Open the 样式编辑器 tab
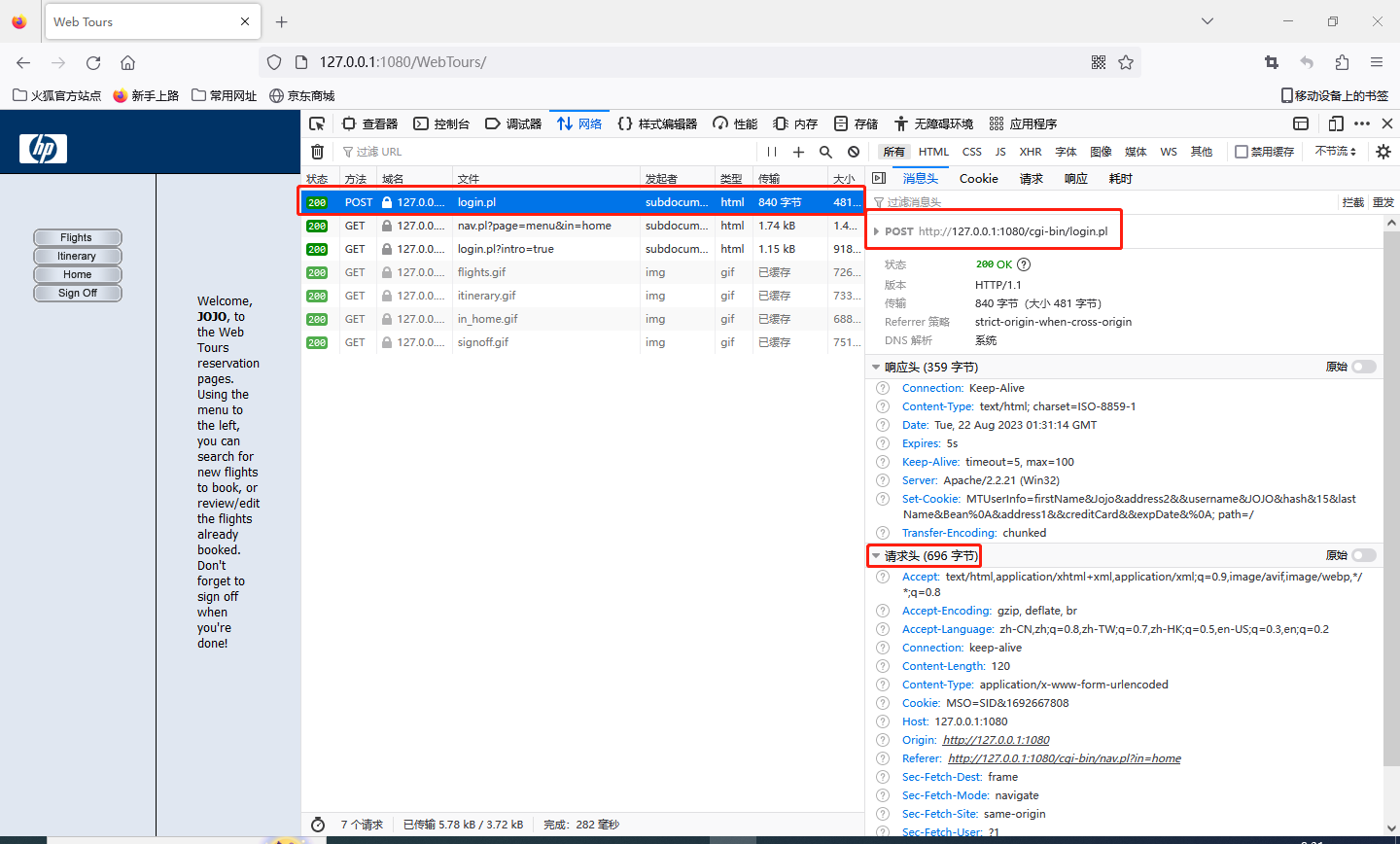This screenshot has height=844, width=1400. coord(657,123)
